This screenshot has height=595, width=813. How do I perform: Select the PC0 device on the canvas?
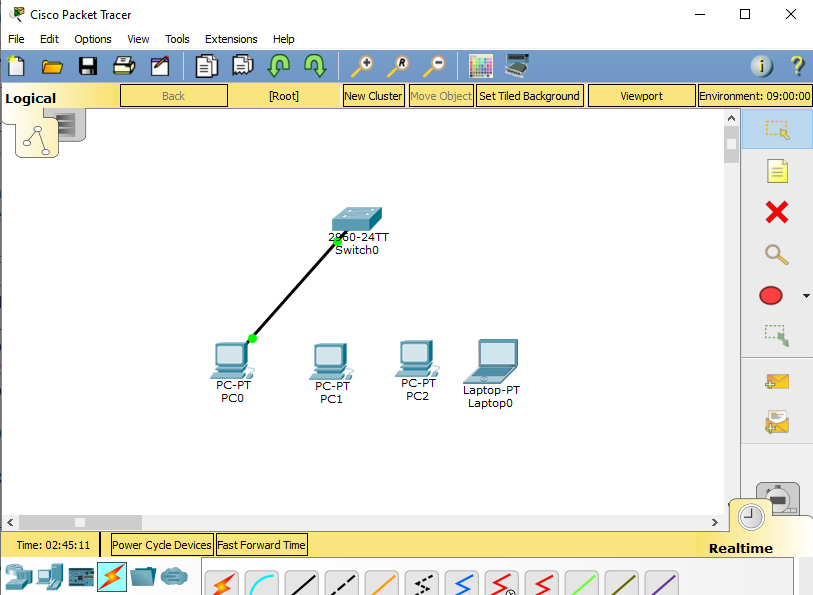tap(232, 361)
